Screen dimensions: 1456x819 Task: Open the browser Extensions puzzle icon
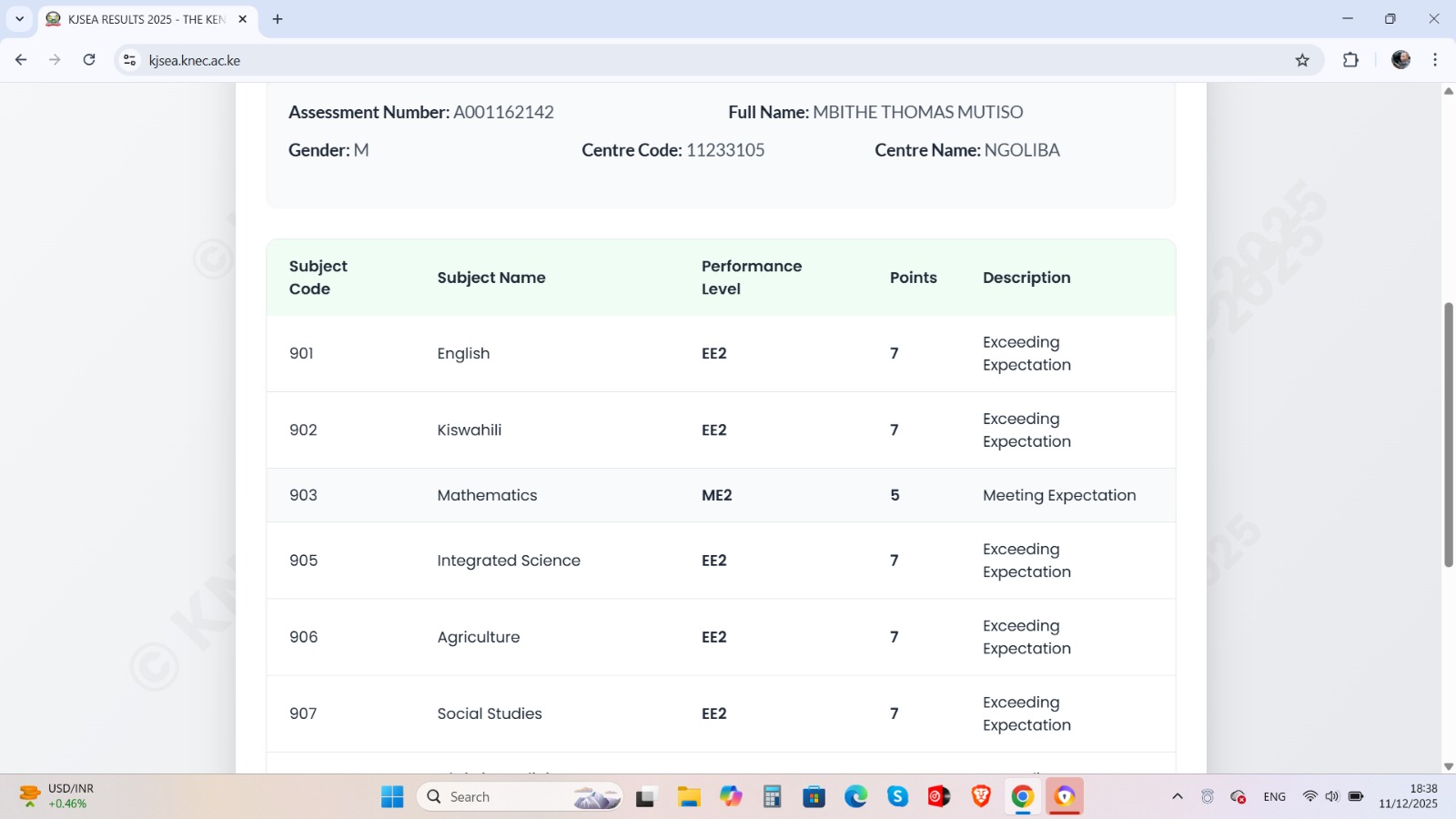1350,60
